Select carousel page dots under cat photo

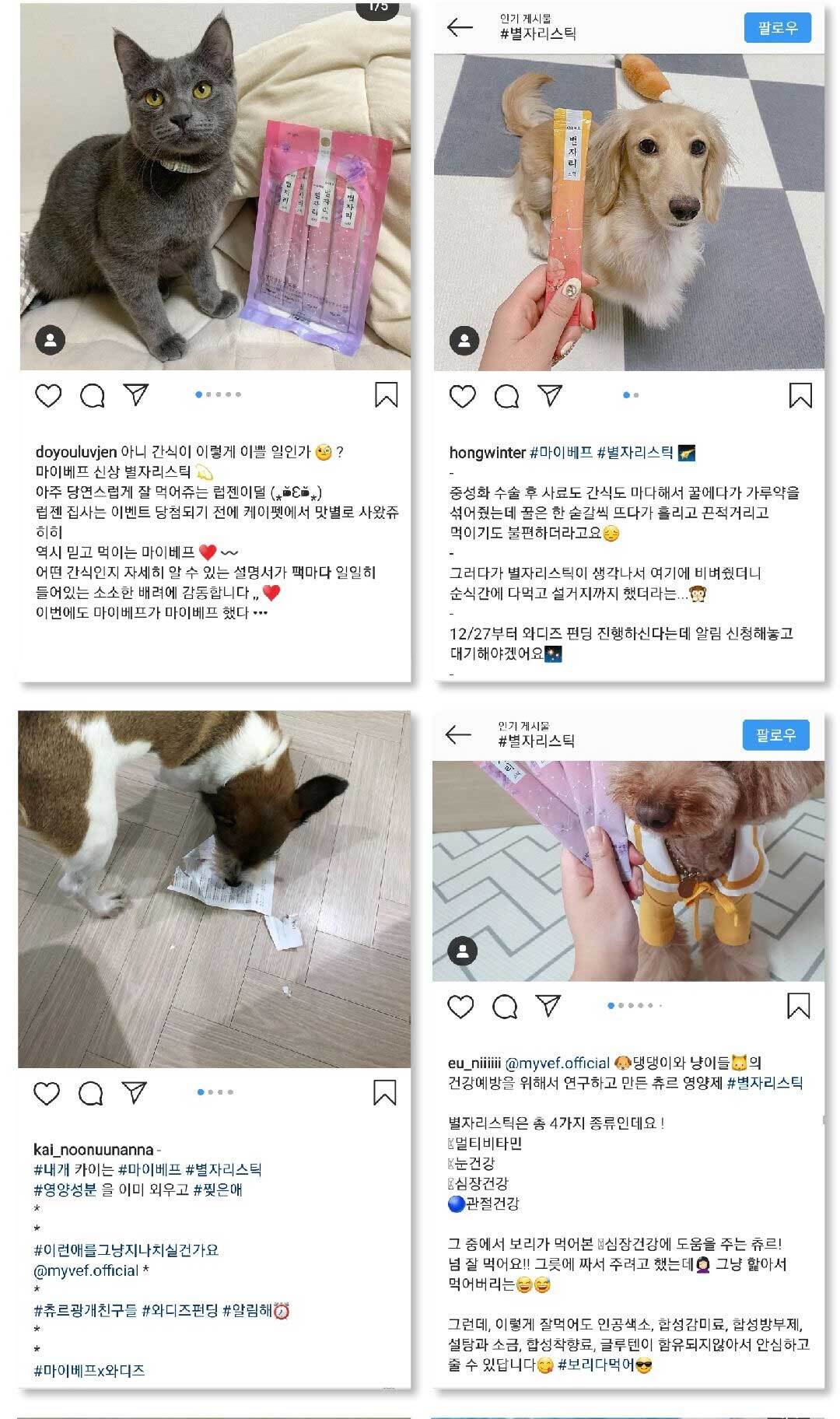click(219, 394)
